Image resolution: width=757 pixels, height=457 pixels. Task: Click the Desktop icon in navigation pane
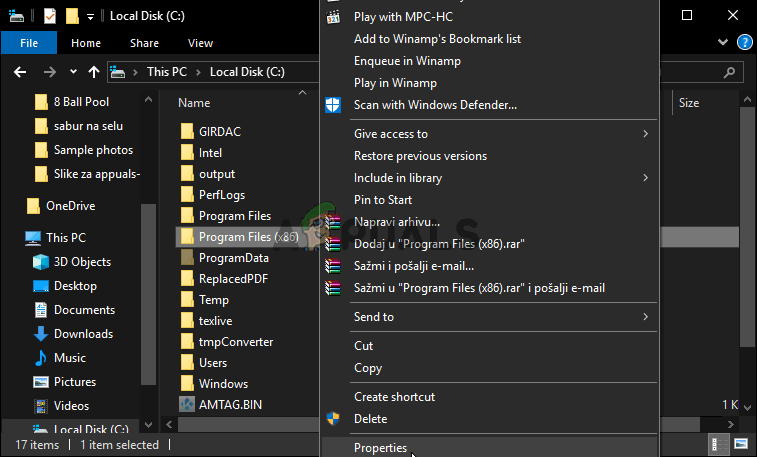41,286
